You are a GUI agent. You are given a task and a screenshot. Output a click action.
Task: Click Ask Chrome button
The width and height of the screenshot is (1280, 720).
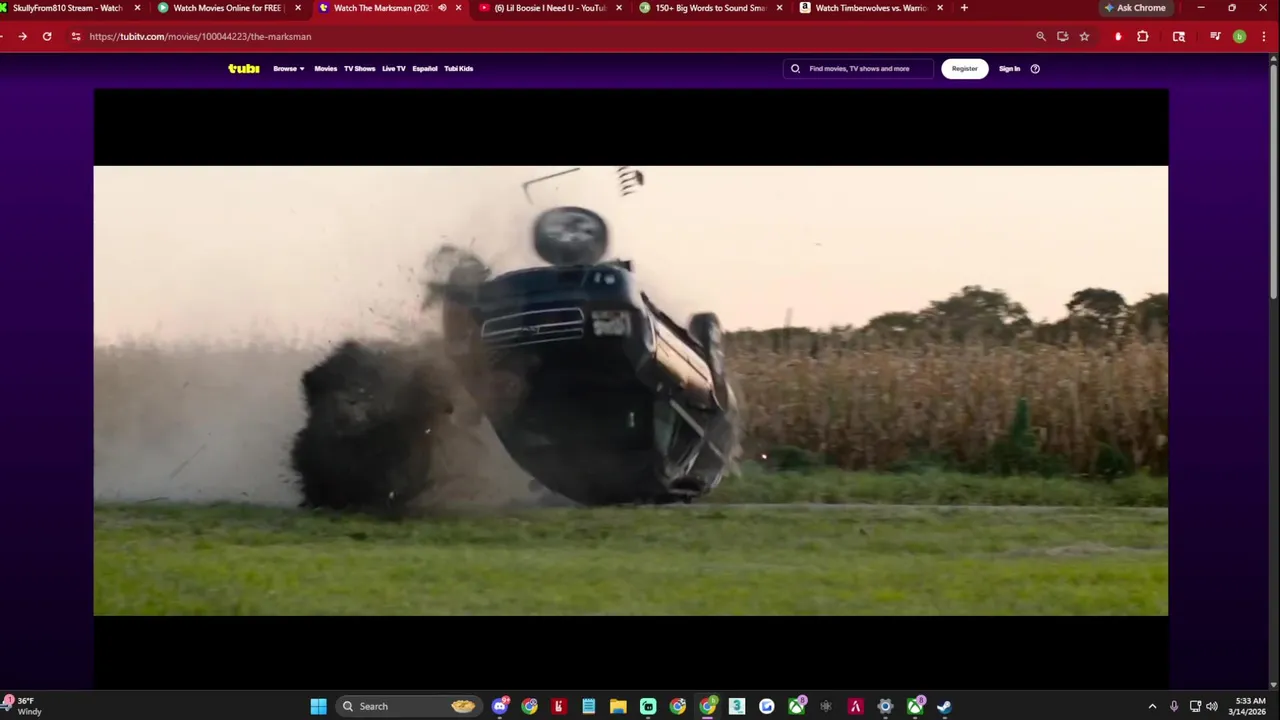(x=1135, y=8)
